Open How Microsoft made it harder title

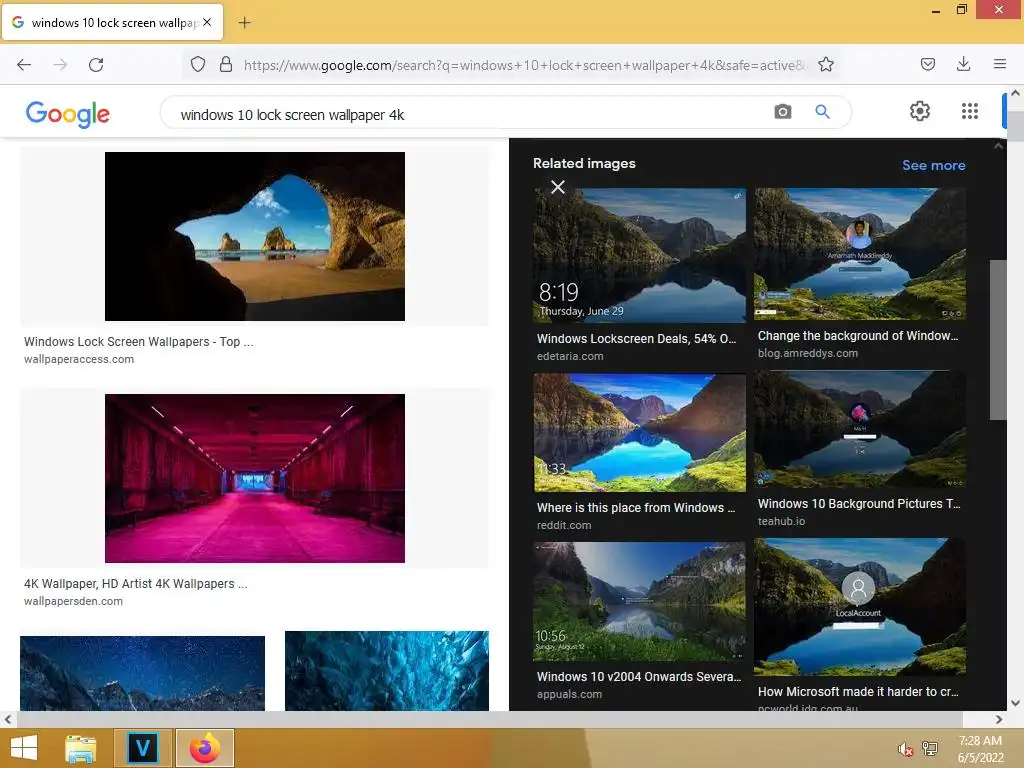tap(858, 692)
